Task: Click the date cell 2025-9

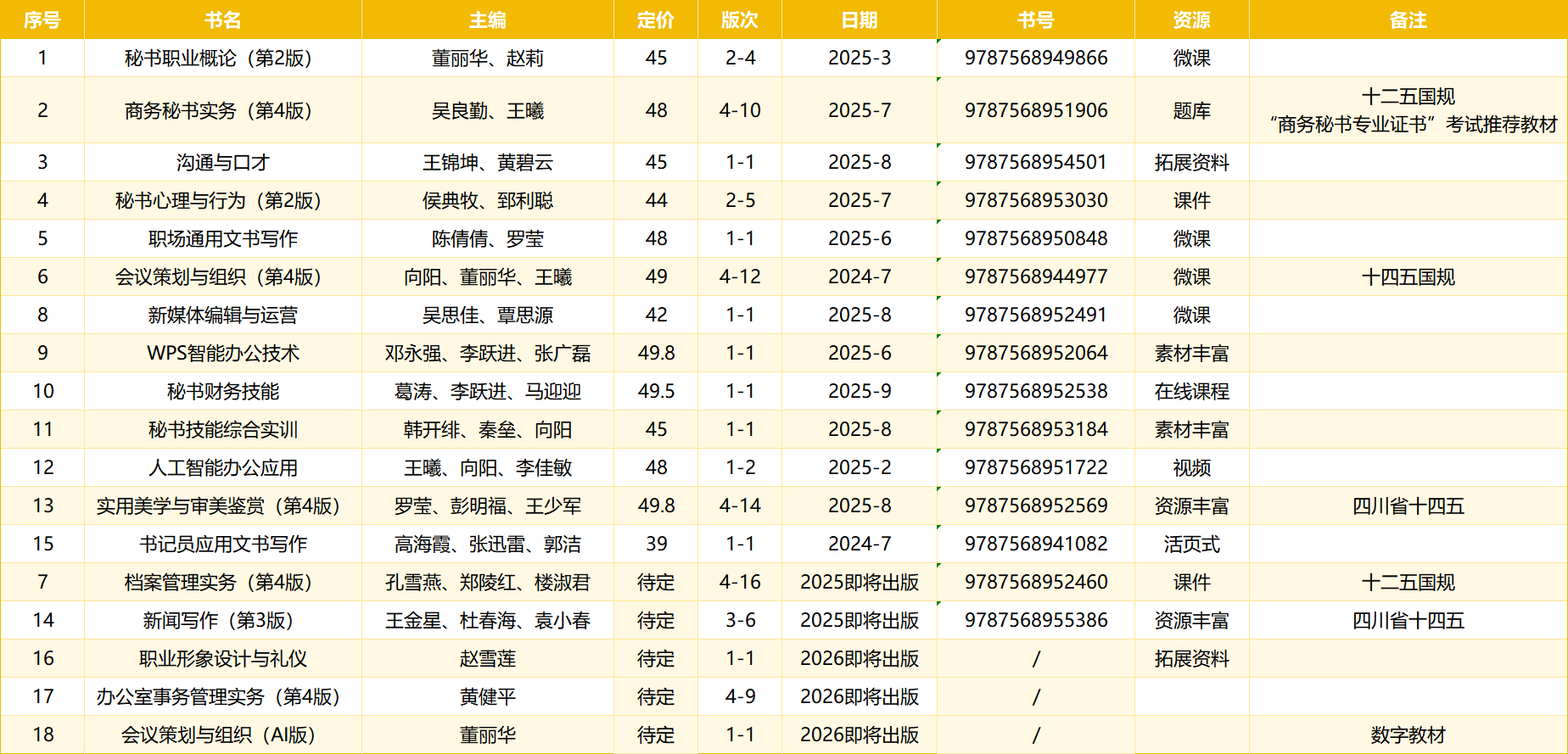Action: [859, 392]
